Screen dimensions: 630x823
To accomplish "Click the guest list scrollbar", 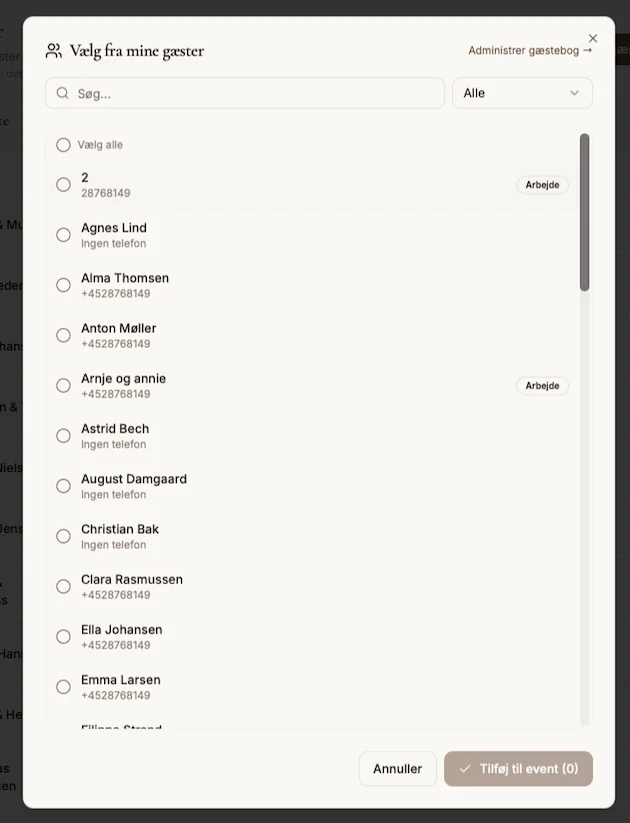I will (585, 212).
